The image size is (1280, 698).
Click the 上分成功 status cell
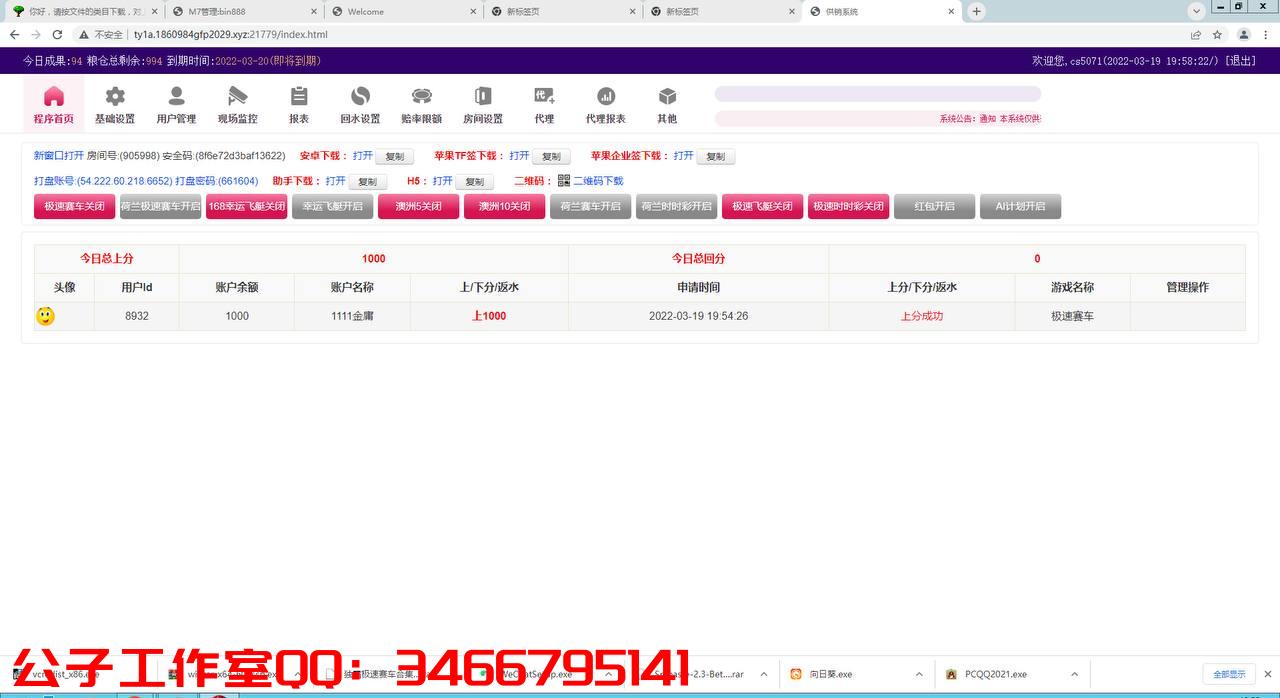click(922, 316)
